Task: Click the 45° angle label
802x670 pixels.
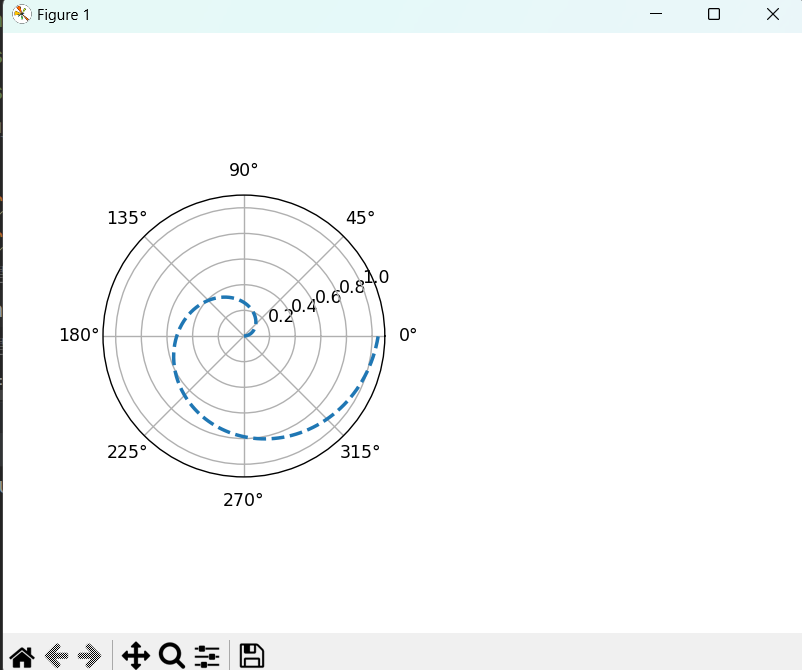Action: pos(359,216)
